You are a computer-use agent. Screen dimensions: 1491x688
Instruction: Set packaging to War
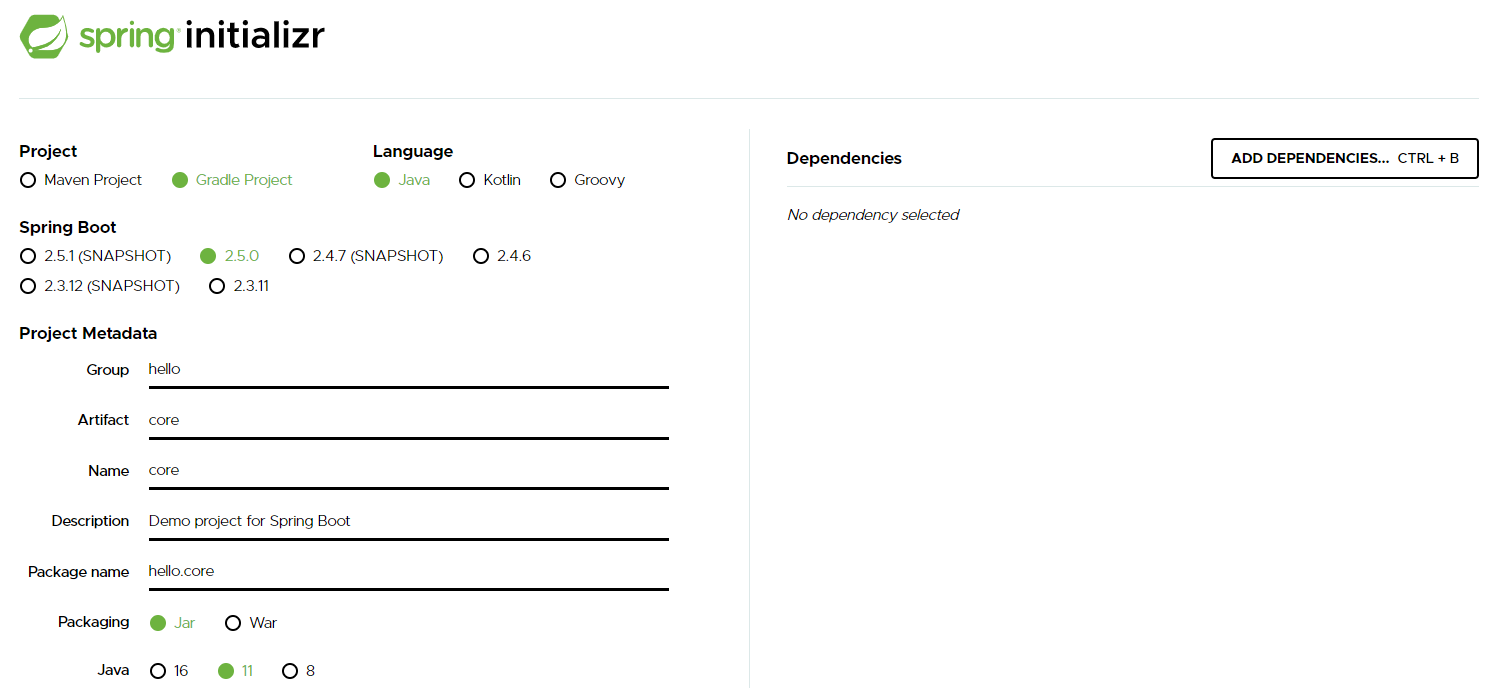point(251,623)
